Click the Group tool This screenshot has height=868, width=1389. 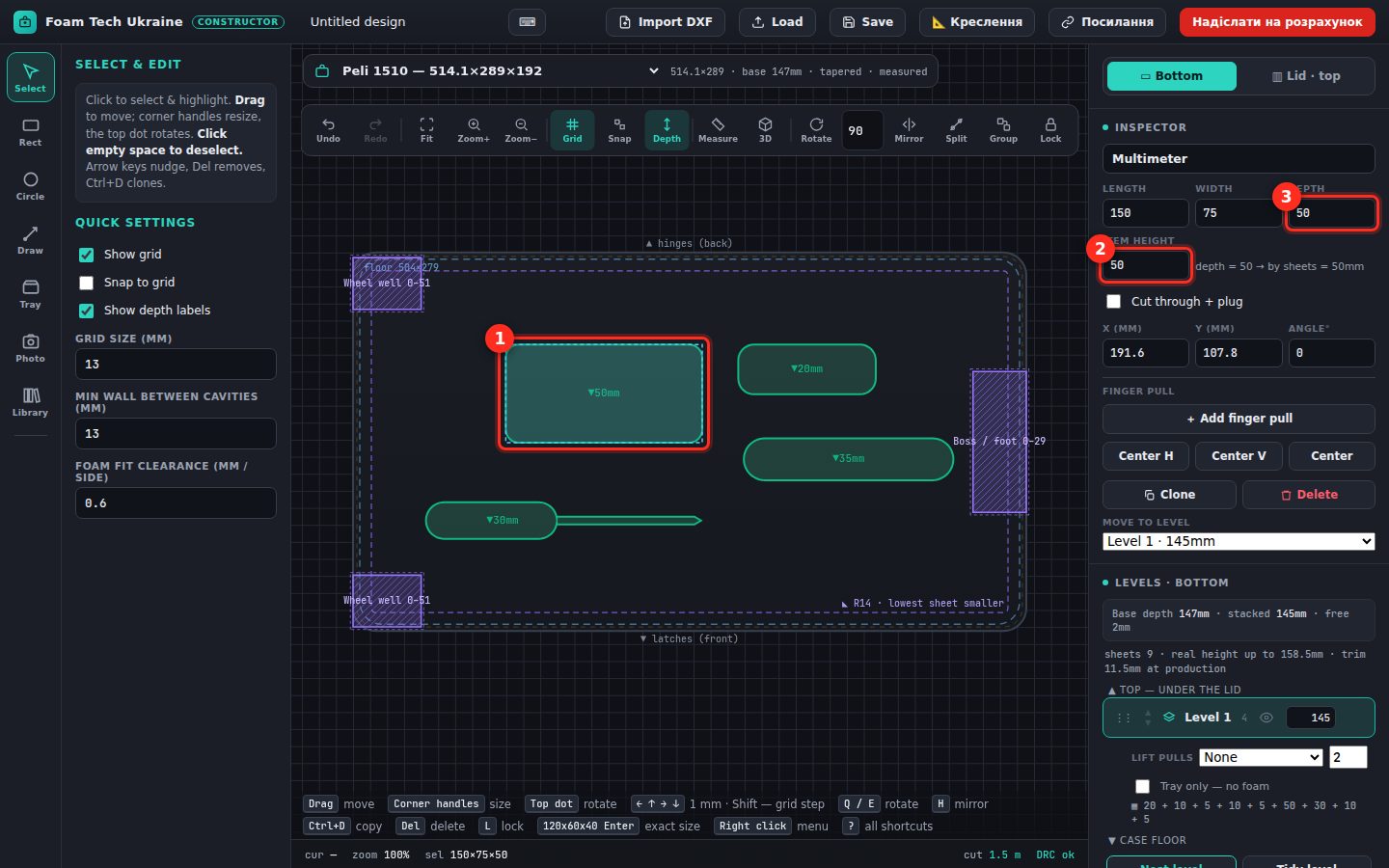pyautogui.click(x=1003, y=130)
